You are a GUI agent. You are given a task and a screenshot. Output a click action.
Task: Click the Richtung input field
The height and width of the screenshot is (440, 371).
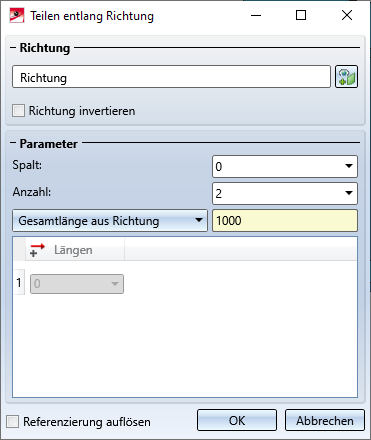171,77
